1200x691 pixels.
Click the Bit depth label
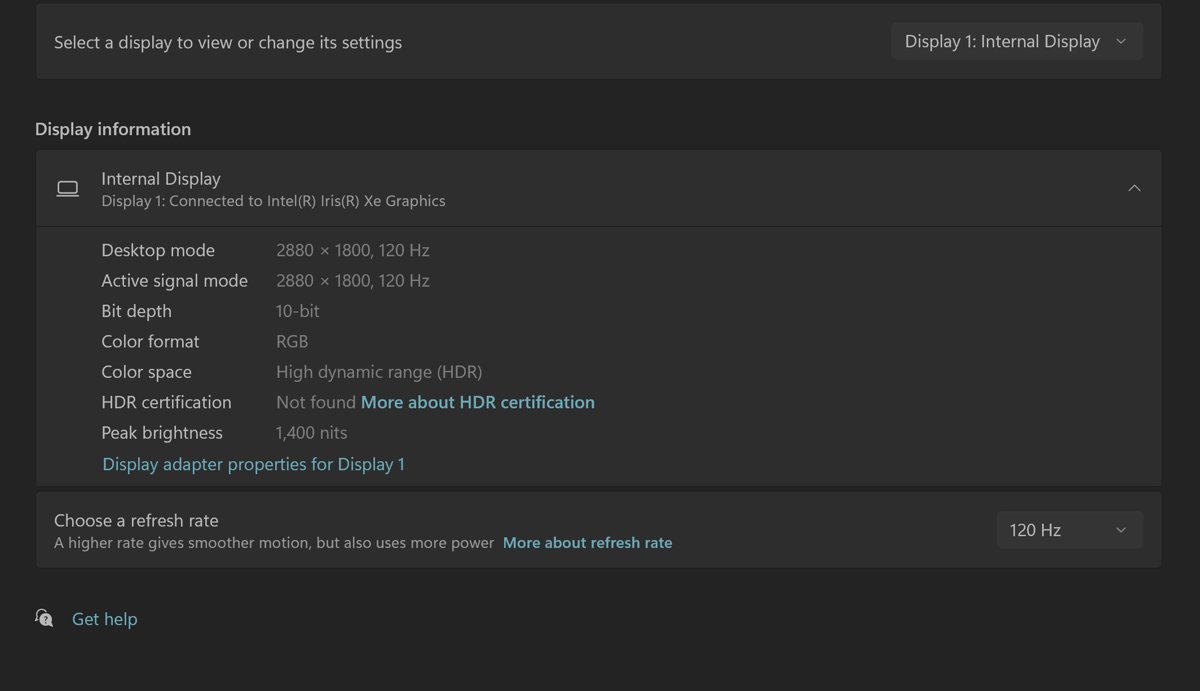pos(136,311)
